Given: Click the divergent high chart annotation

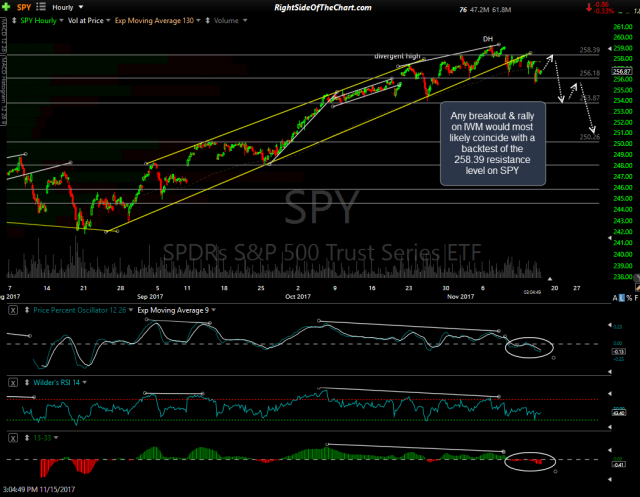Looking at the screenshot, I should pos(397,56).
